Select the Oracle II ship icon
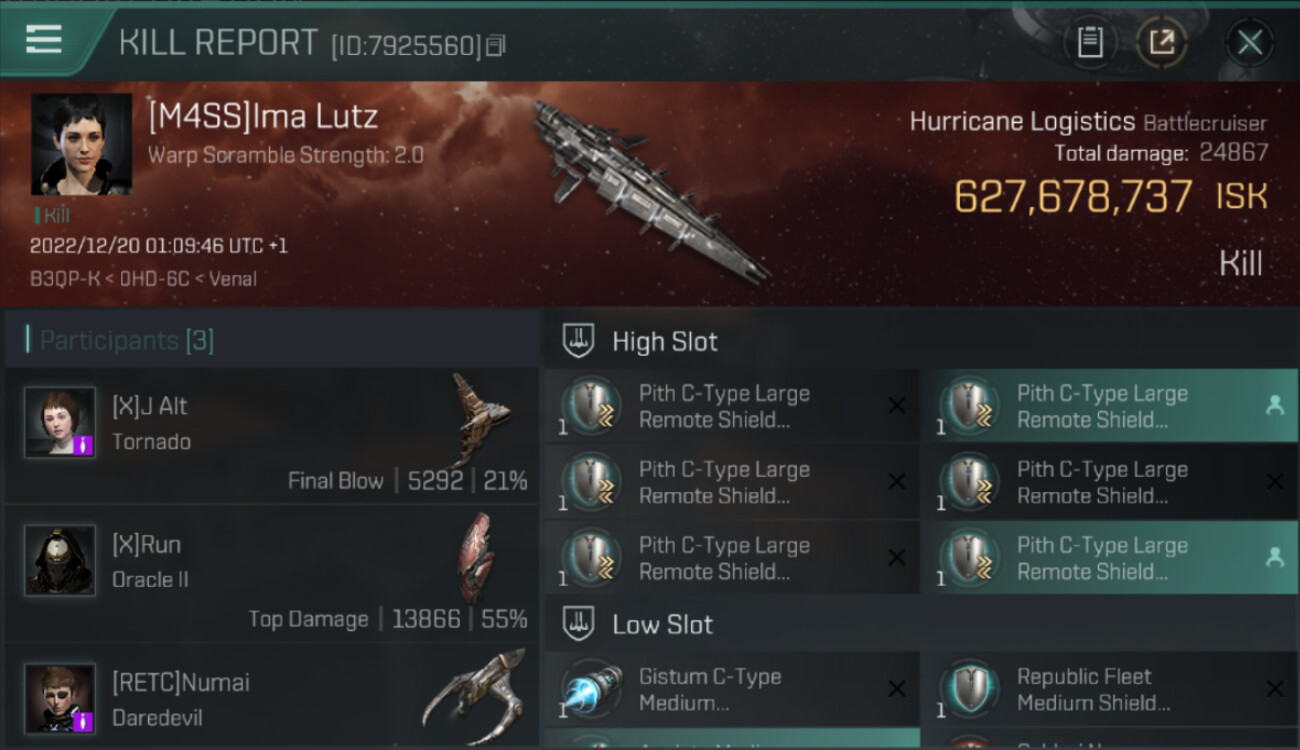The image size is (1300, 750). [477, 557]
